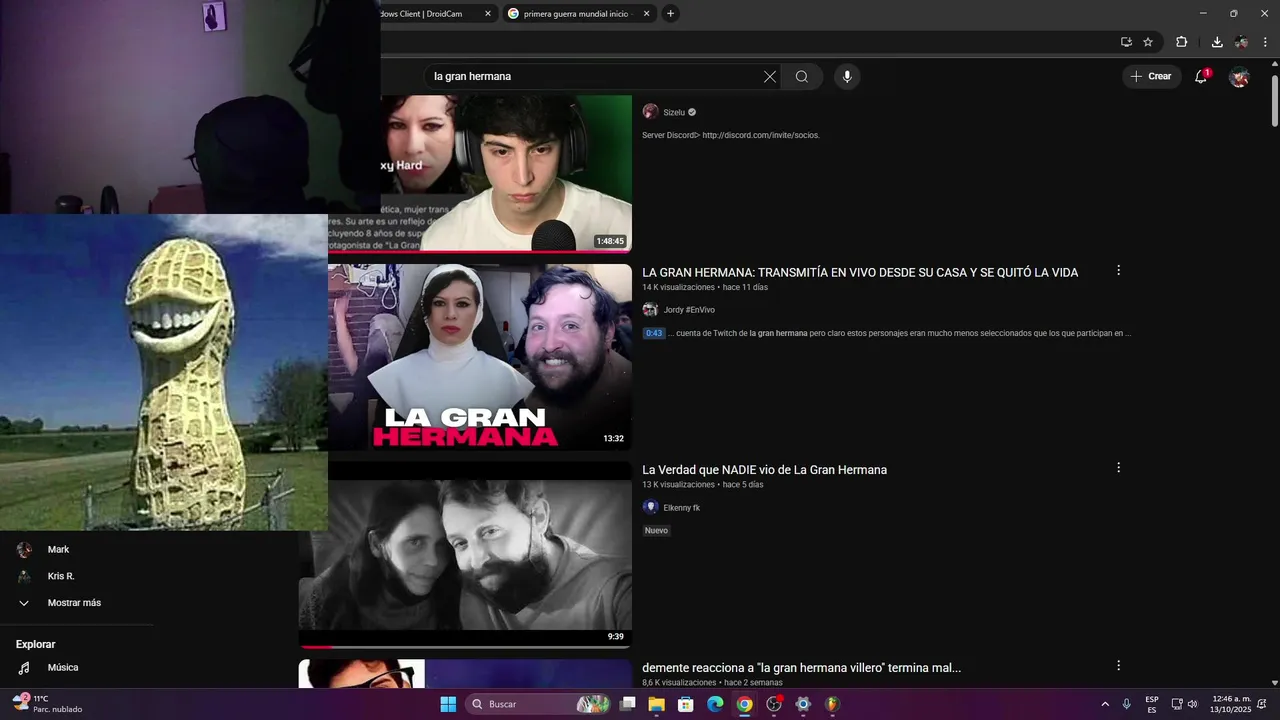Jump to the 0:43 timestamp chip

(653, 333)
